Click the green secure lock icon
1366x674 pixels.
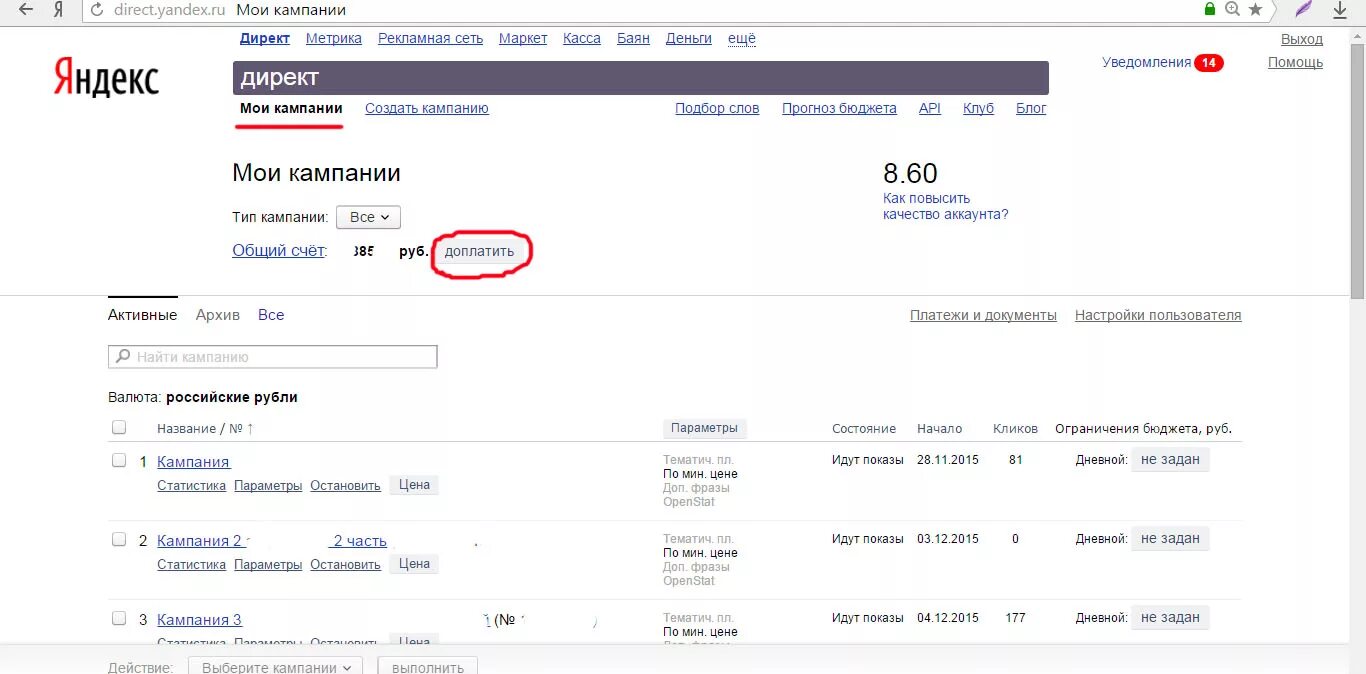click(x=1210, y=9)
